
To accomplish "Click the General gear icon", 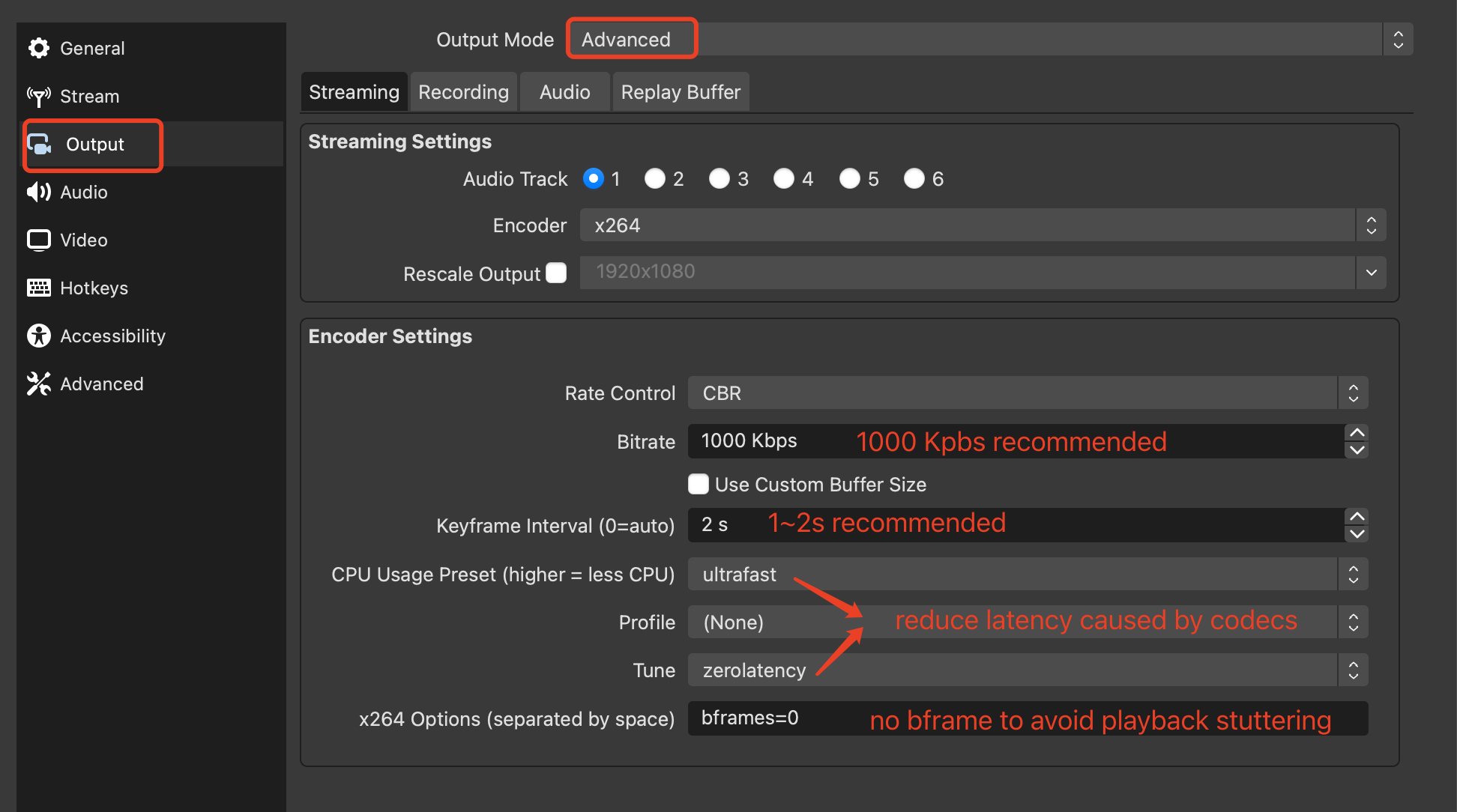I will coord(39,48).
